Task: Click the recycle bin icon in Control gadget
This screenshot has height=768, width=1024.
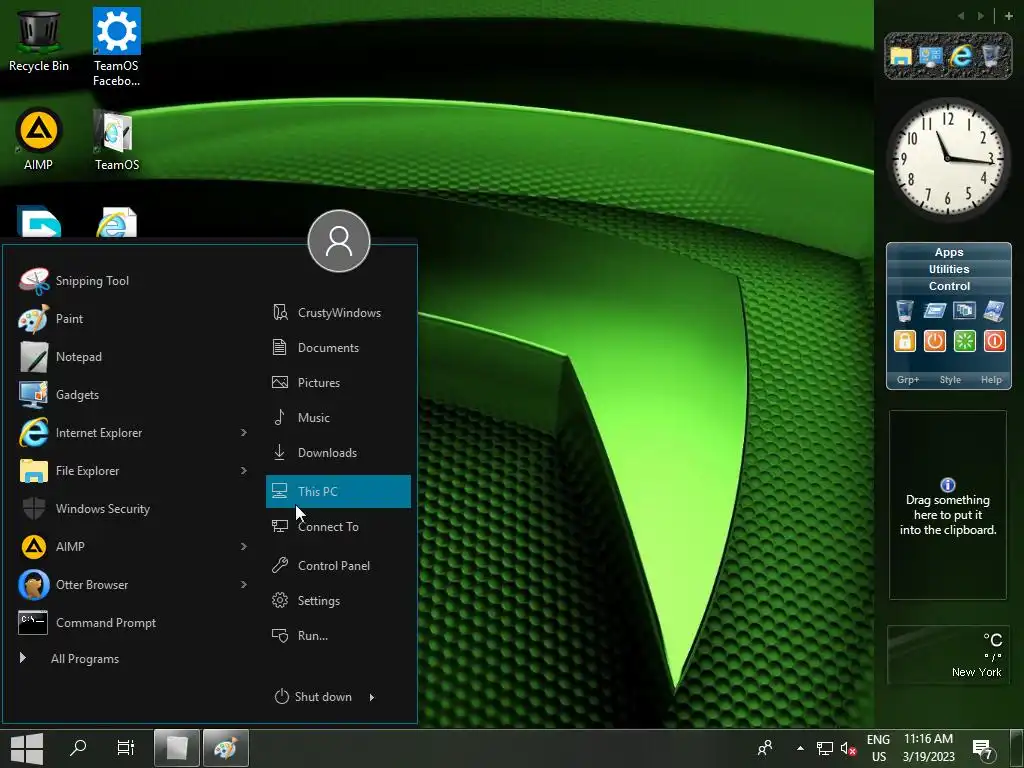Action: pos(904,311)
